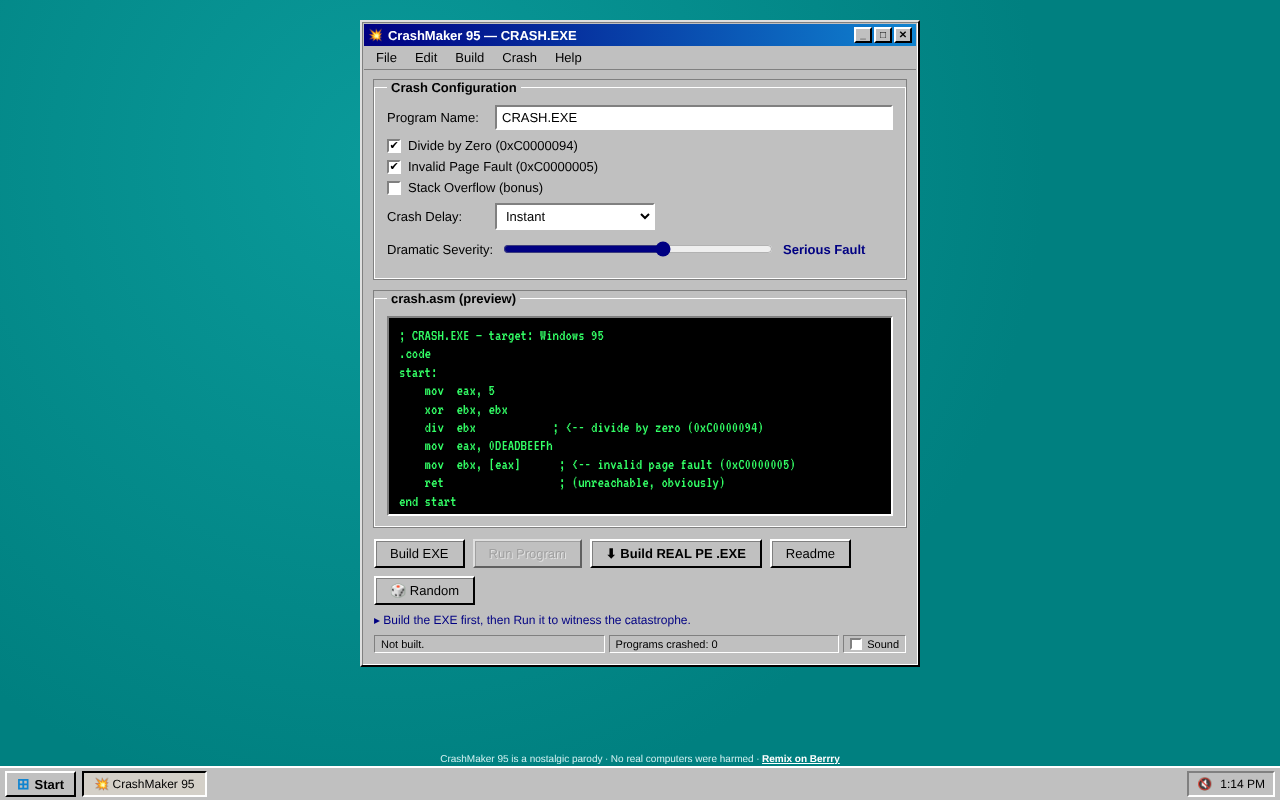Screen dimensions: 1280x800
Task: Click into the Program Name field
Action: pyautogui.click(x=694, y=118)
